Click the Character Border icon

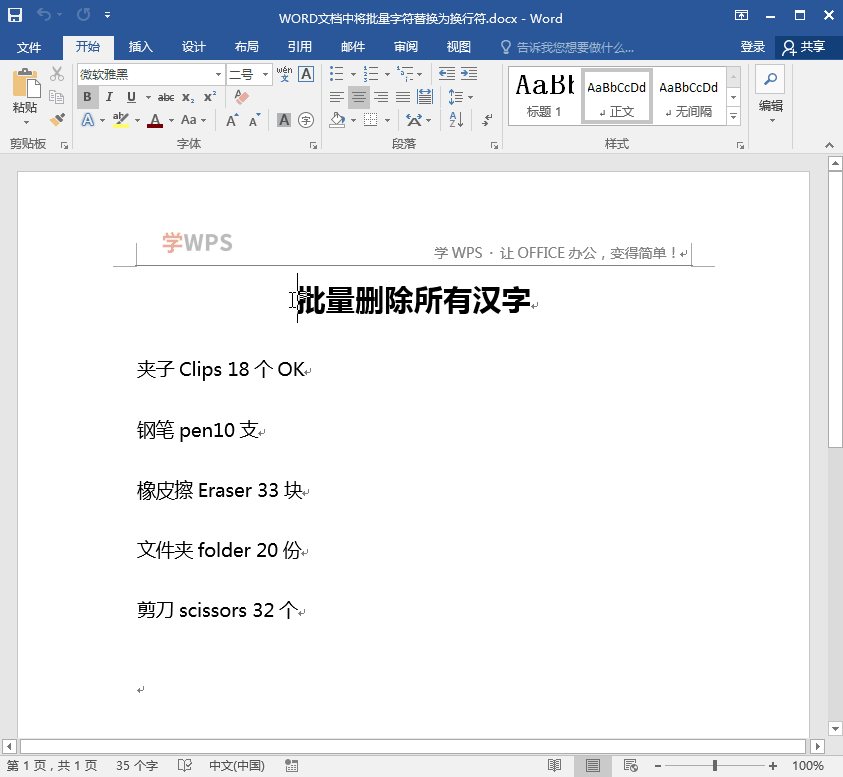[306, 74]
